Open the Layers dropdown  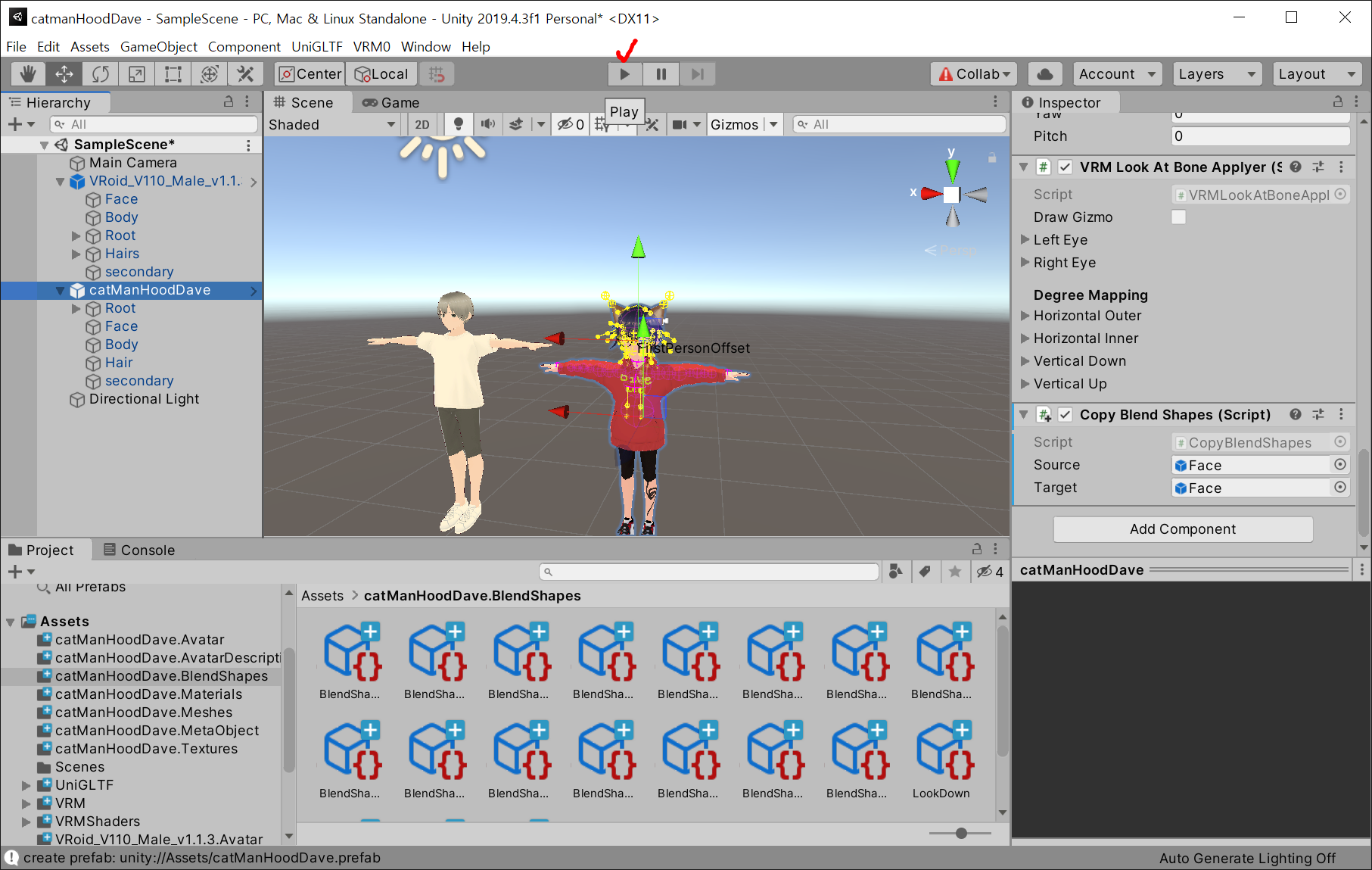pyautogui.click(x=1217, y=73)
